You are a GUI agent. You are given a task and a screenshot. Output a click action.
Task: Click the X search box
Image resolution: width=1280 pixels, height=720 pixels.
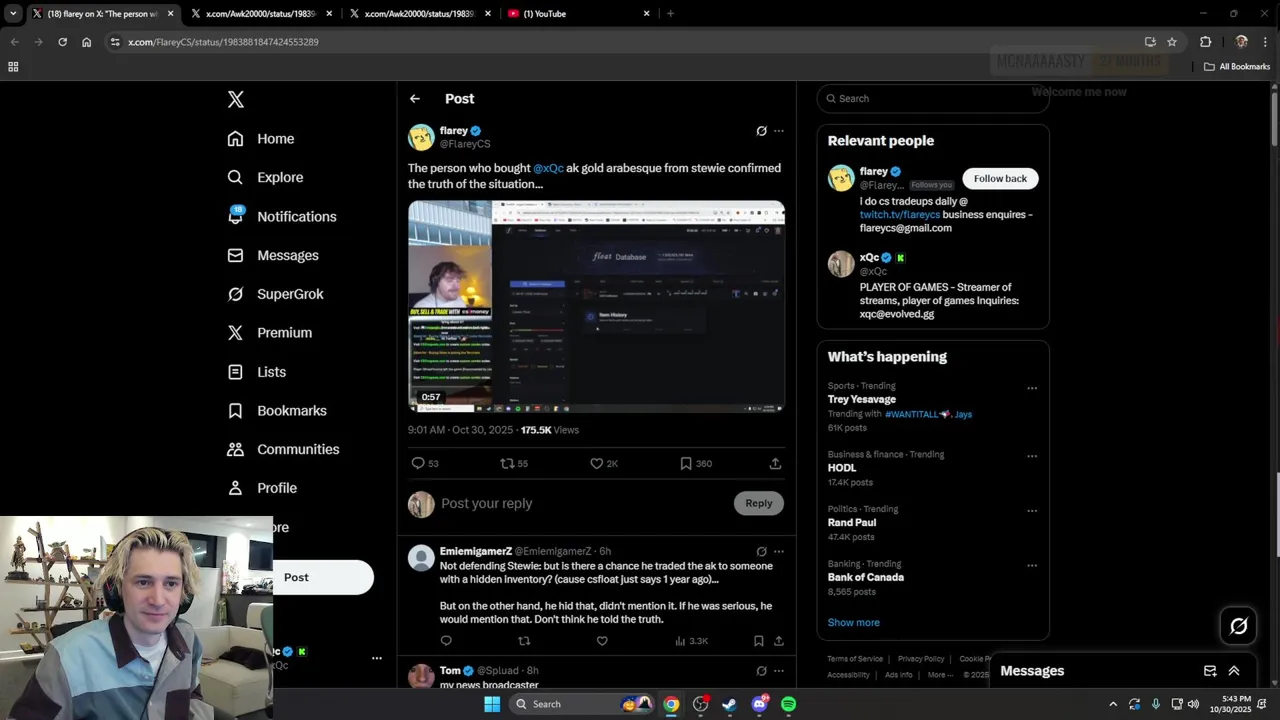pyautogui.click(x=933, y=98)
